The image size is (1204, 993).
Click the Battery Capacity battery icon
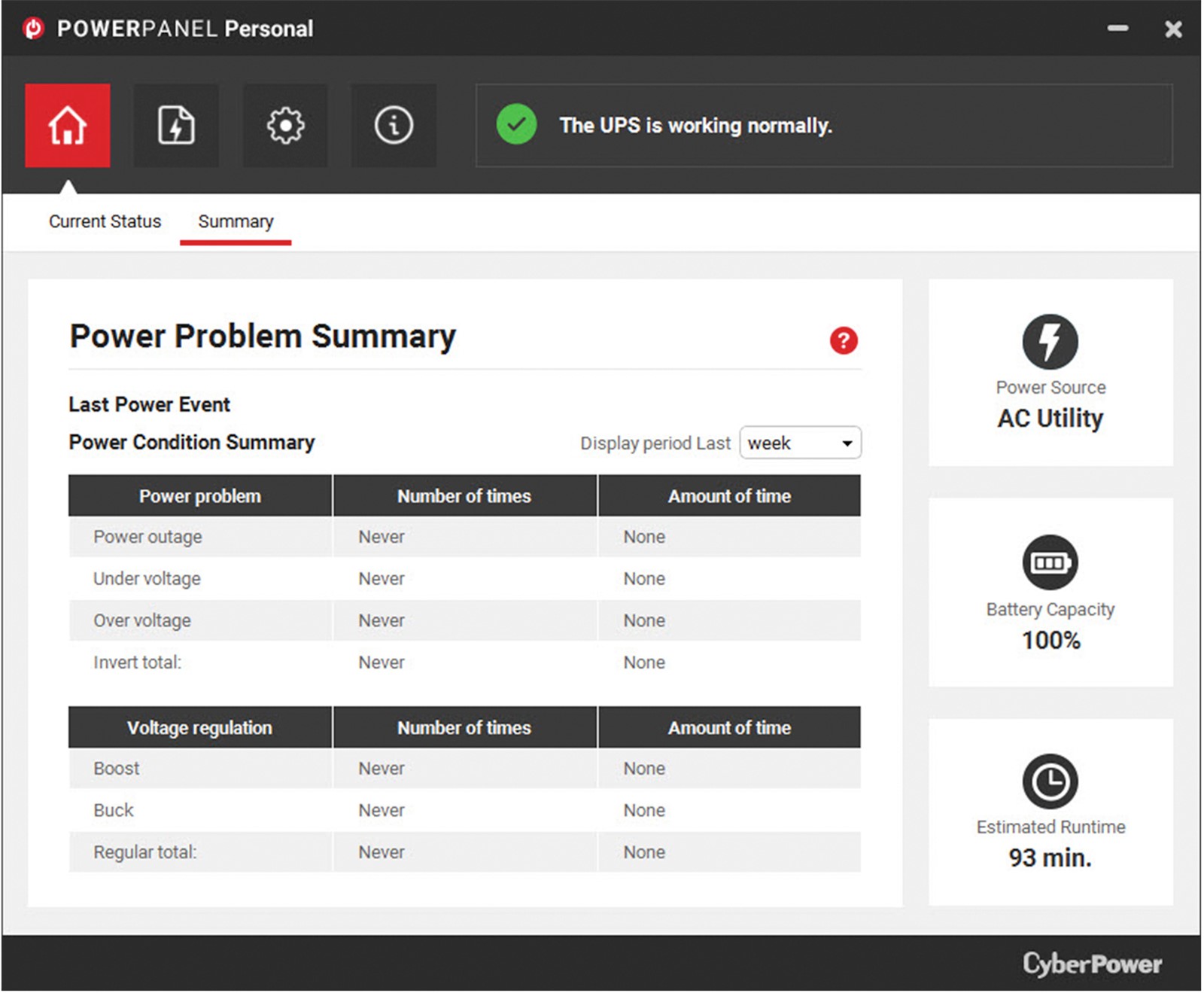pyautogui.click(x=1050, y=562)
